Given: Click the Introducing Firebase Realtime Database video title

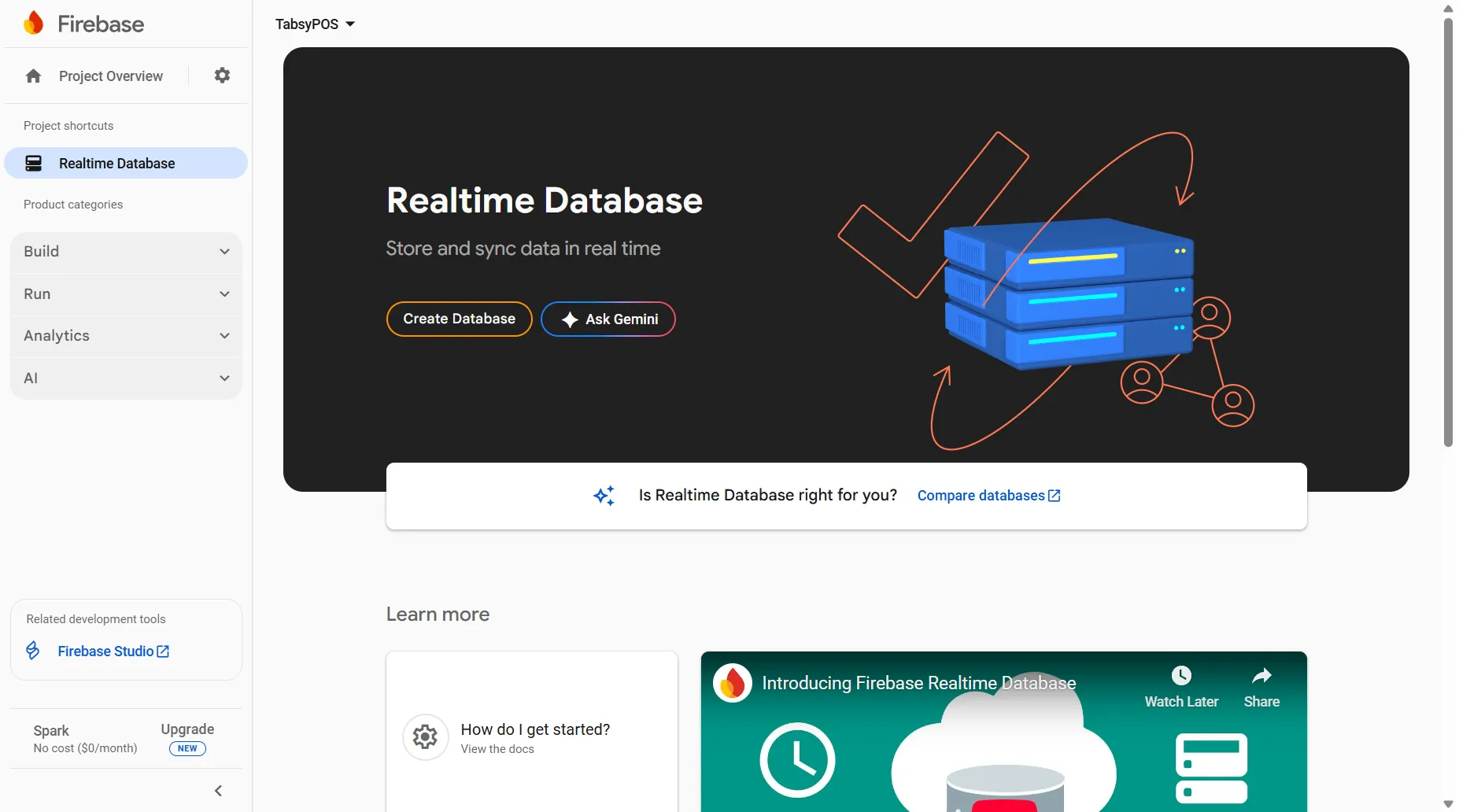Looking at the screenshot, I should pyautogui.click(x=919, y=683).
